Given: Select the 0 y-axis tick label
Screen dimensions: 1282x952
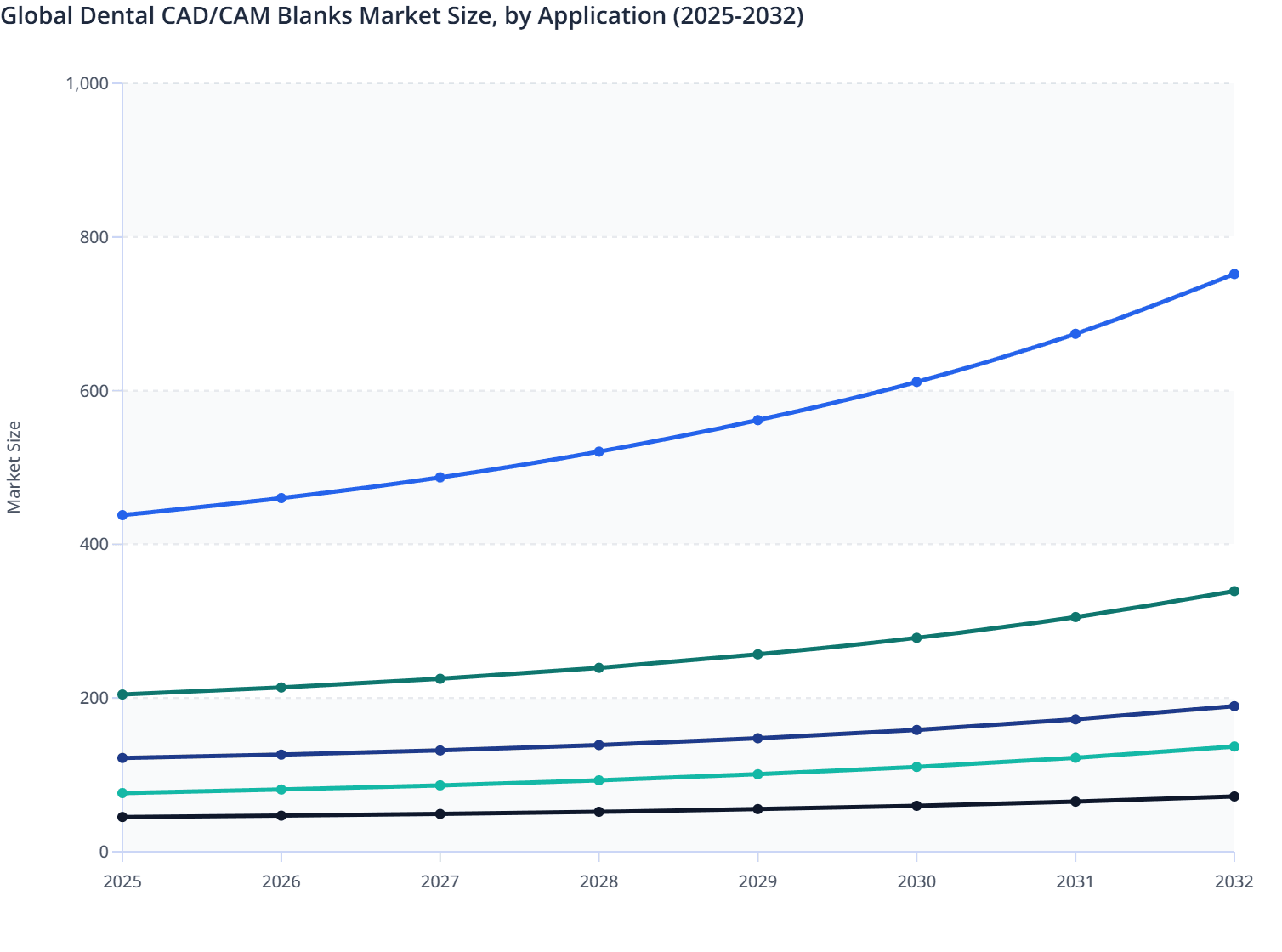Looking at the screenshot, I should pos(104,852).
